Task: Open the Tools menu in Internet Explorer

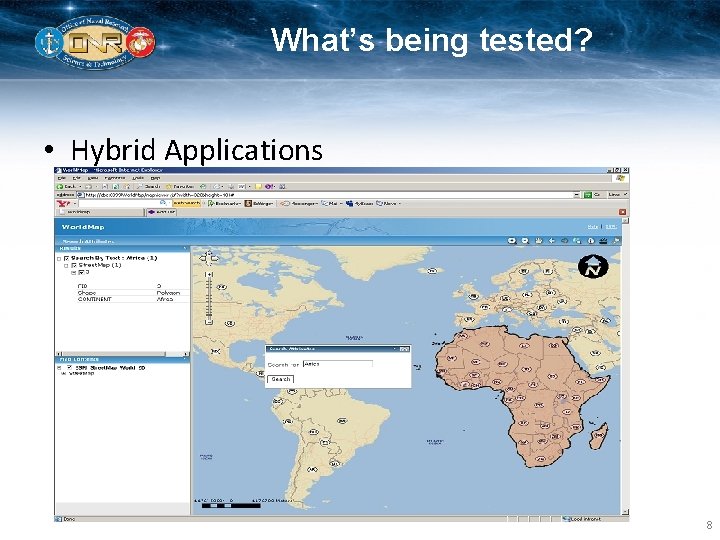Action: 138,178
